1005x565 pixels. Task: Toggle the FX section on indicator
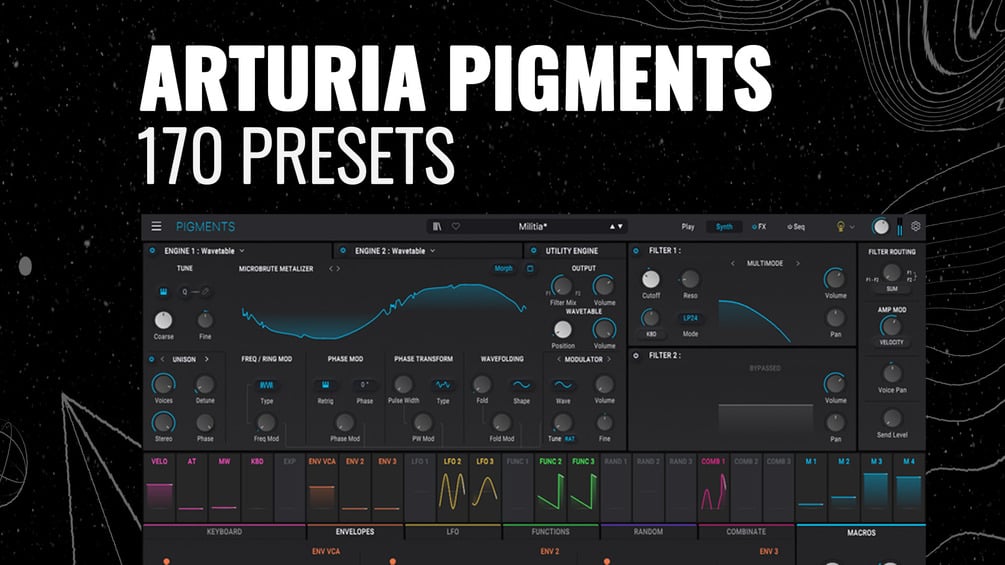pos(754,227)
